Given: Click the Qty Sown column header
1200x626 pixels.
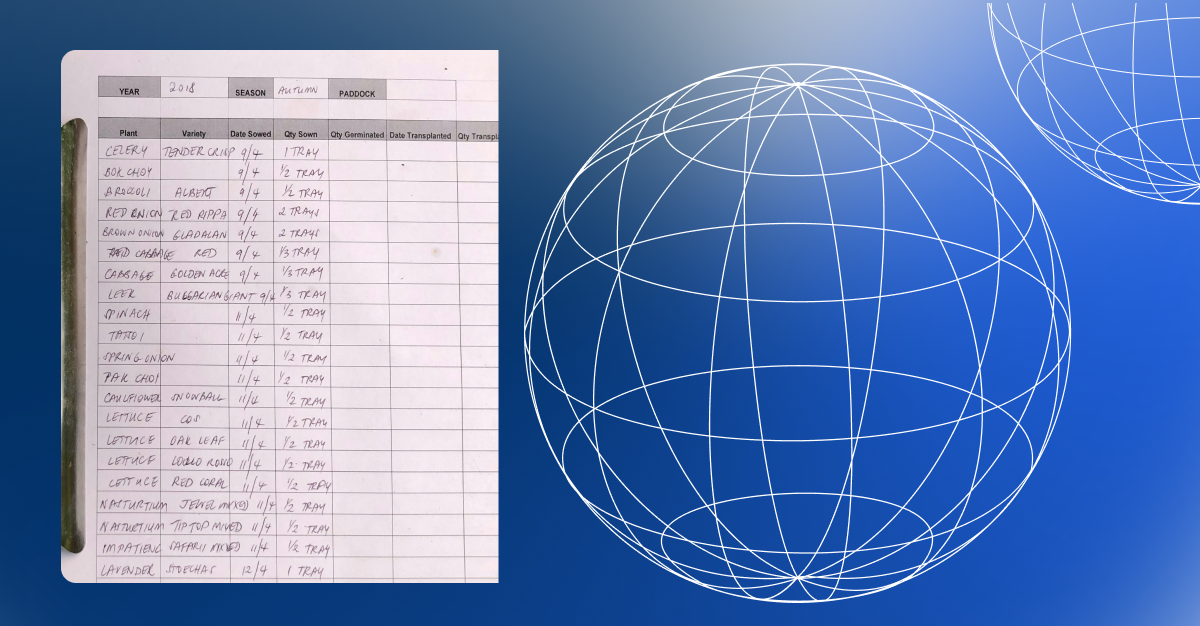Looking at the screenshot, I should (300, 133).
